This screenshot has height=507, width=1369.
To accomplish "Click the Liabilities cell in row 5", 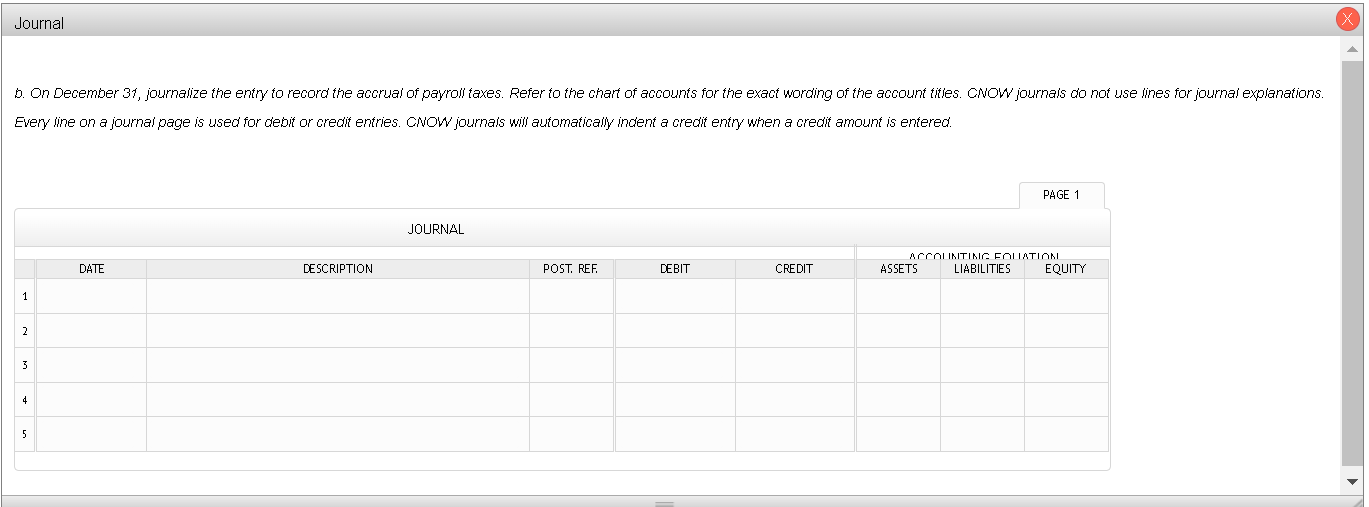I will [983, 434].
